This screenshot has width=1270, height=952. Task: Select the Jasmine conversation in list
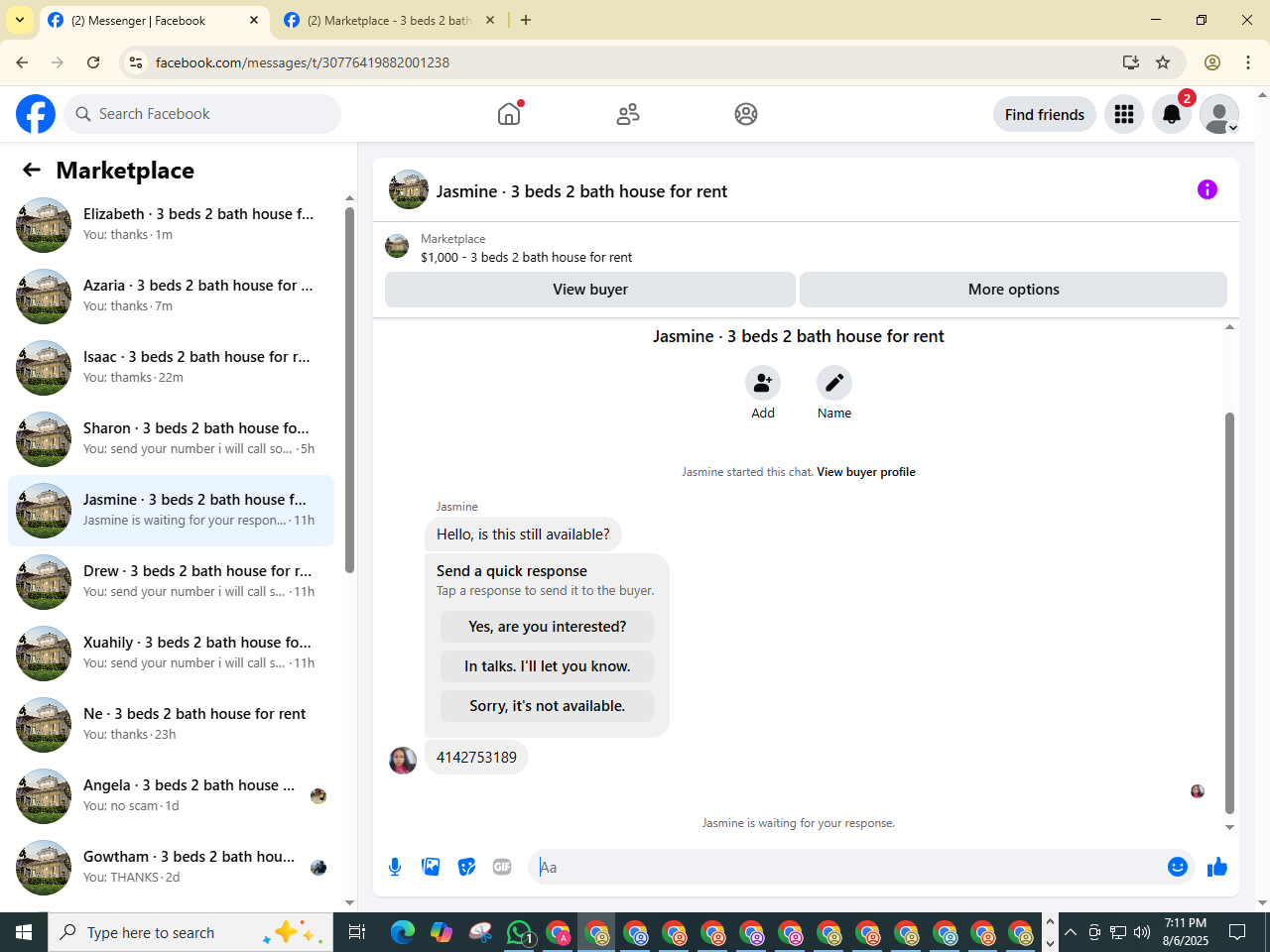coord(171,511)
